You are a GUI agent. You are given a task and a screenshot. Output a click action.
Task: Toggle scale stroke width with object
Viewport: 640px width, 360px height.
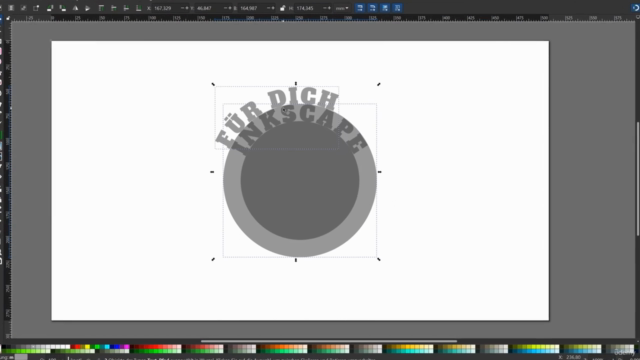[x=360, y=8]
